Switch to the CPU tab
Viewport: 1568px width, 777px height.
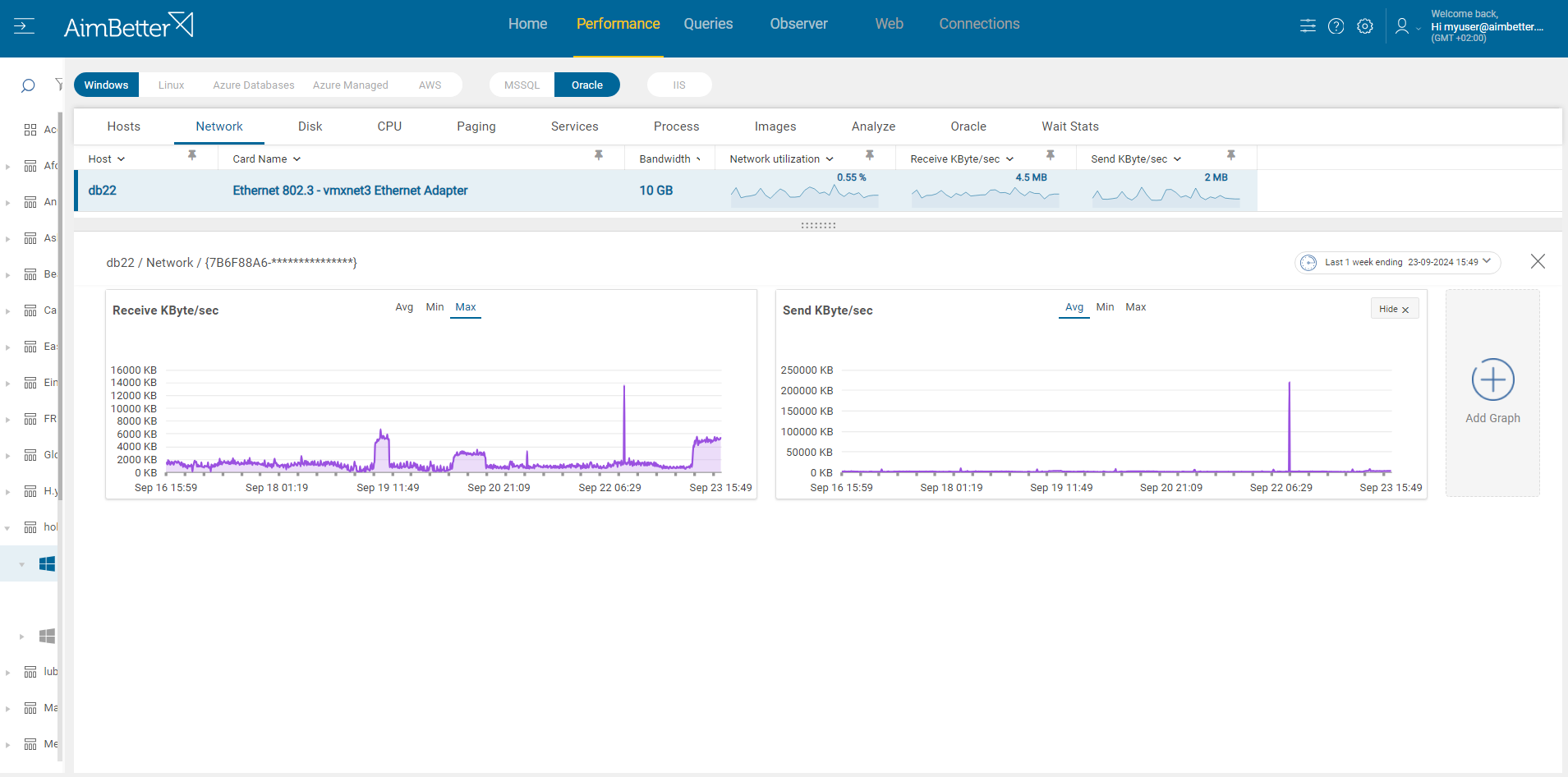(389, 126)
